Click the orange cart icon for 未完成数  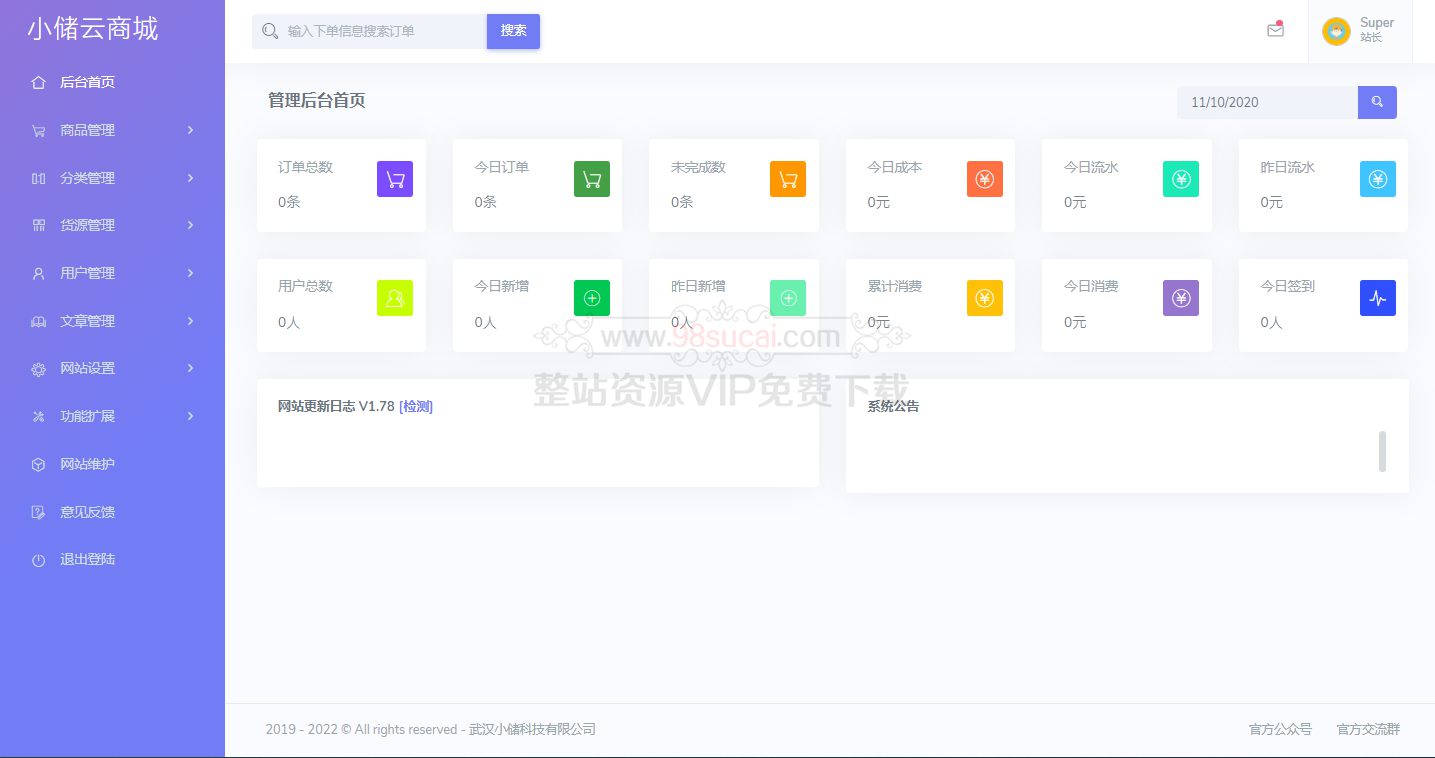point(788,179)
